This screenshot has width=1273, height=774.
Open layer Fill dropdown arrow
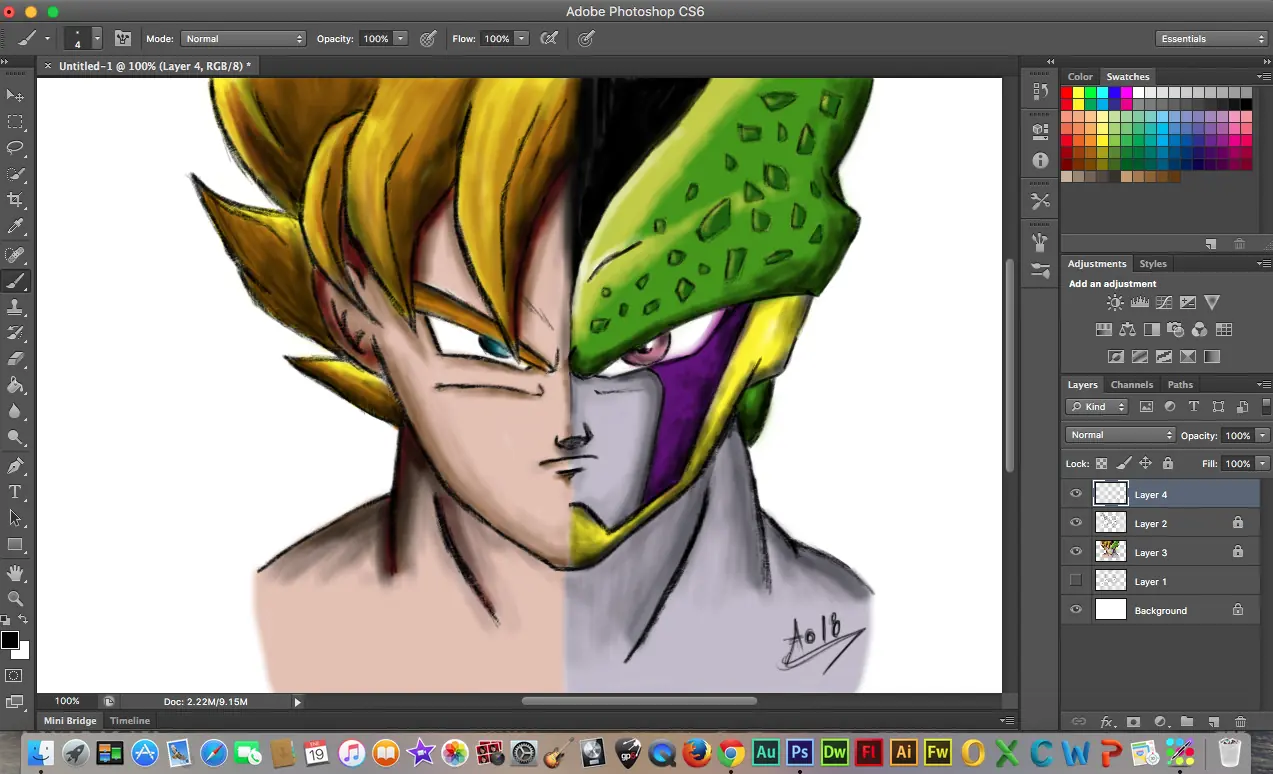[1262, 463]
